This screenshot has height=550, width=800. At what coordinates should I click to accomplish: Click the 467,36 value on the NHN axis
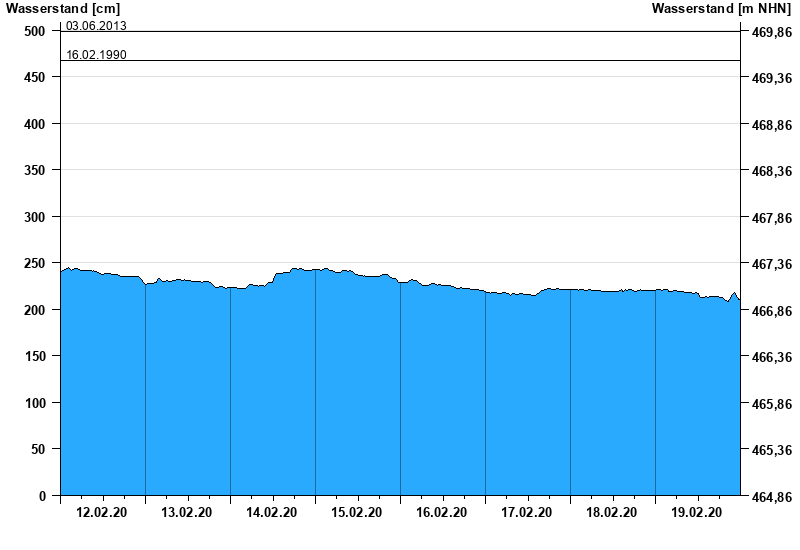(x=772, y=264)
